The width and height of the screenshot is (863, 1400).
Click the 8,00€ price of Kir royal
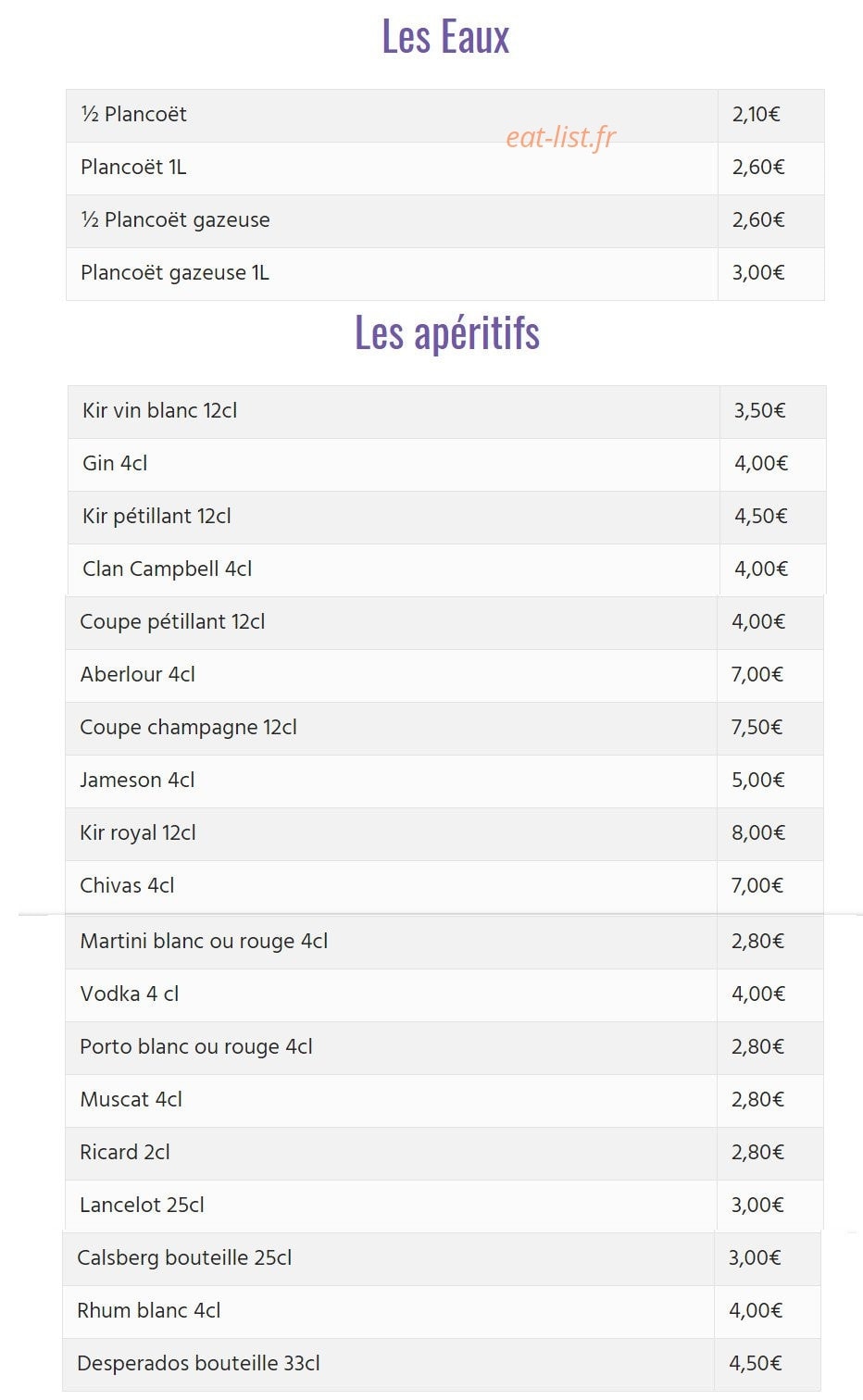coord(758,833)
